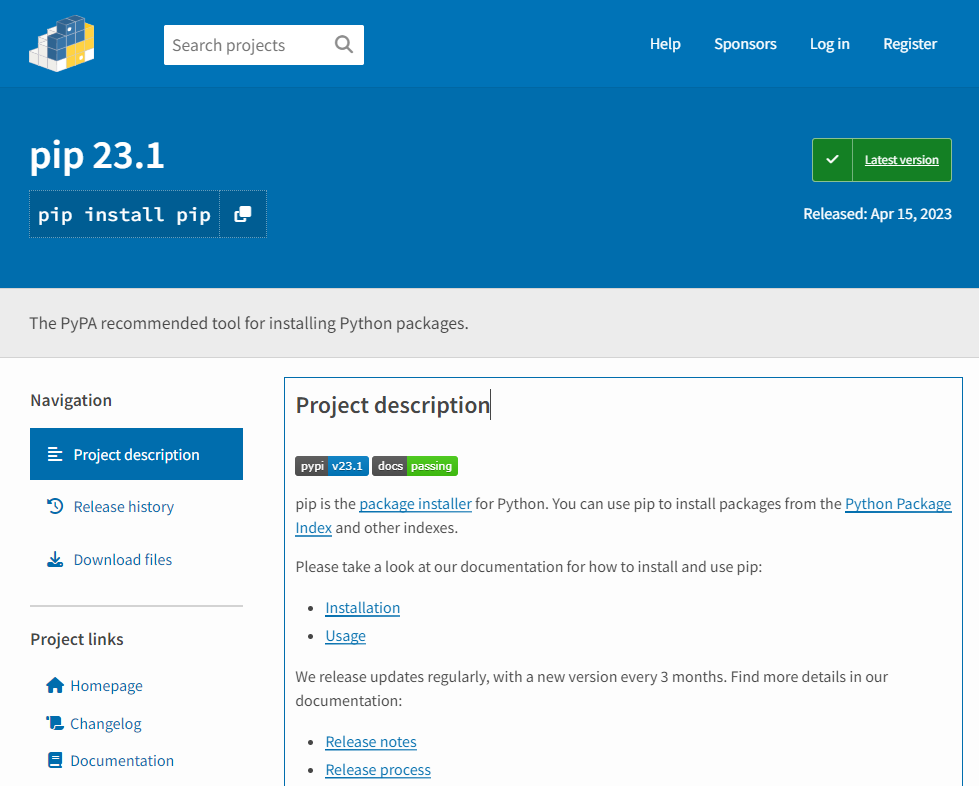Screen dimensions: 979x786
Task: Click the Documentation book icon
Action: (x=55, y=760)
